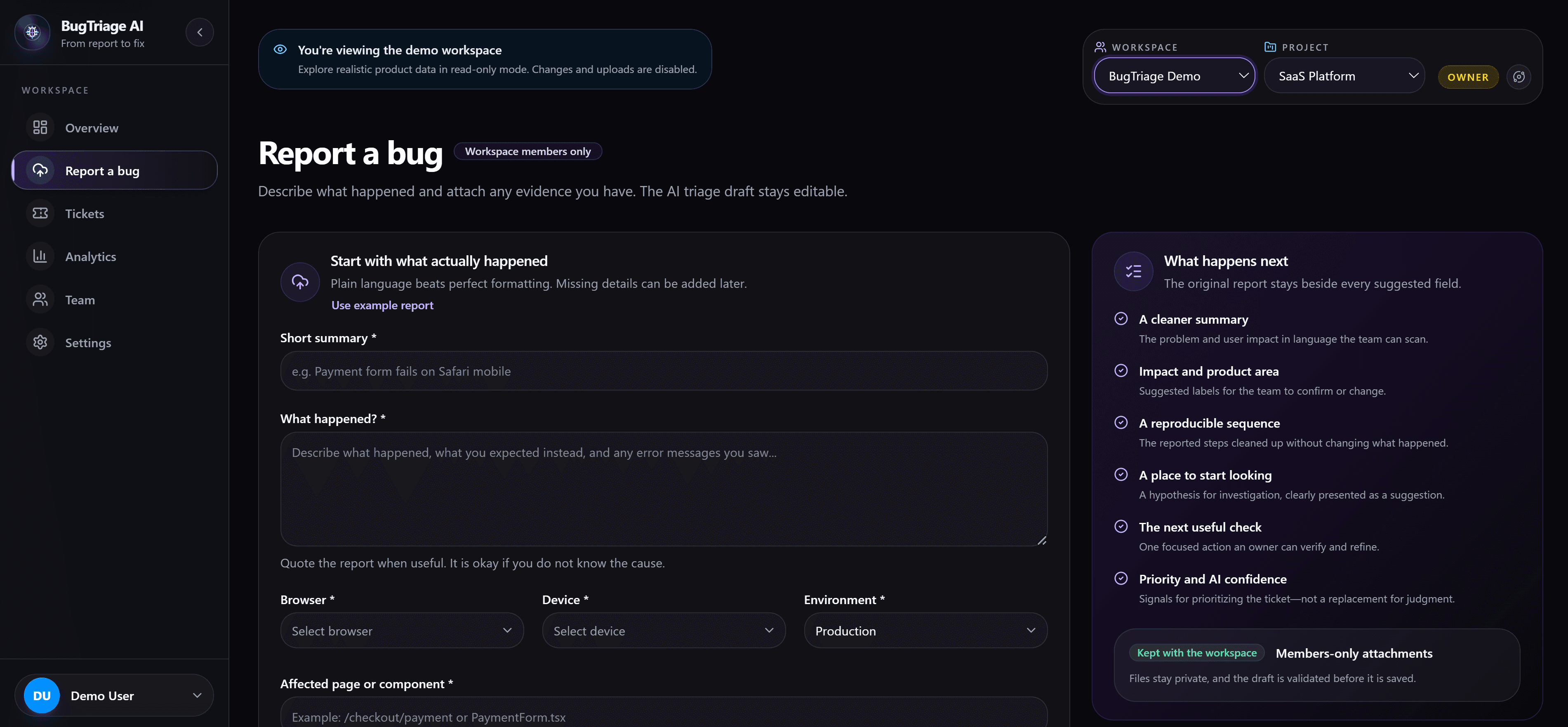Screen dimensions: 1568x727
Task: Go to Overview in the sidebar
Action: 114,127
